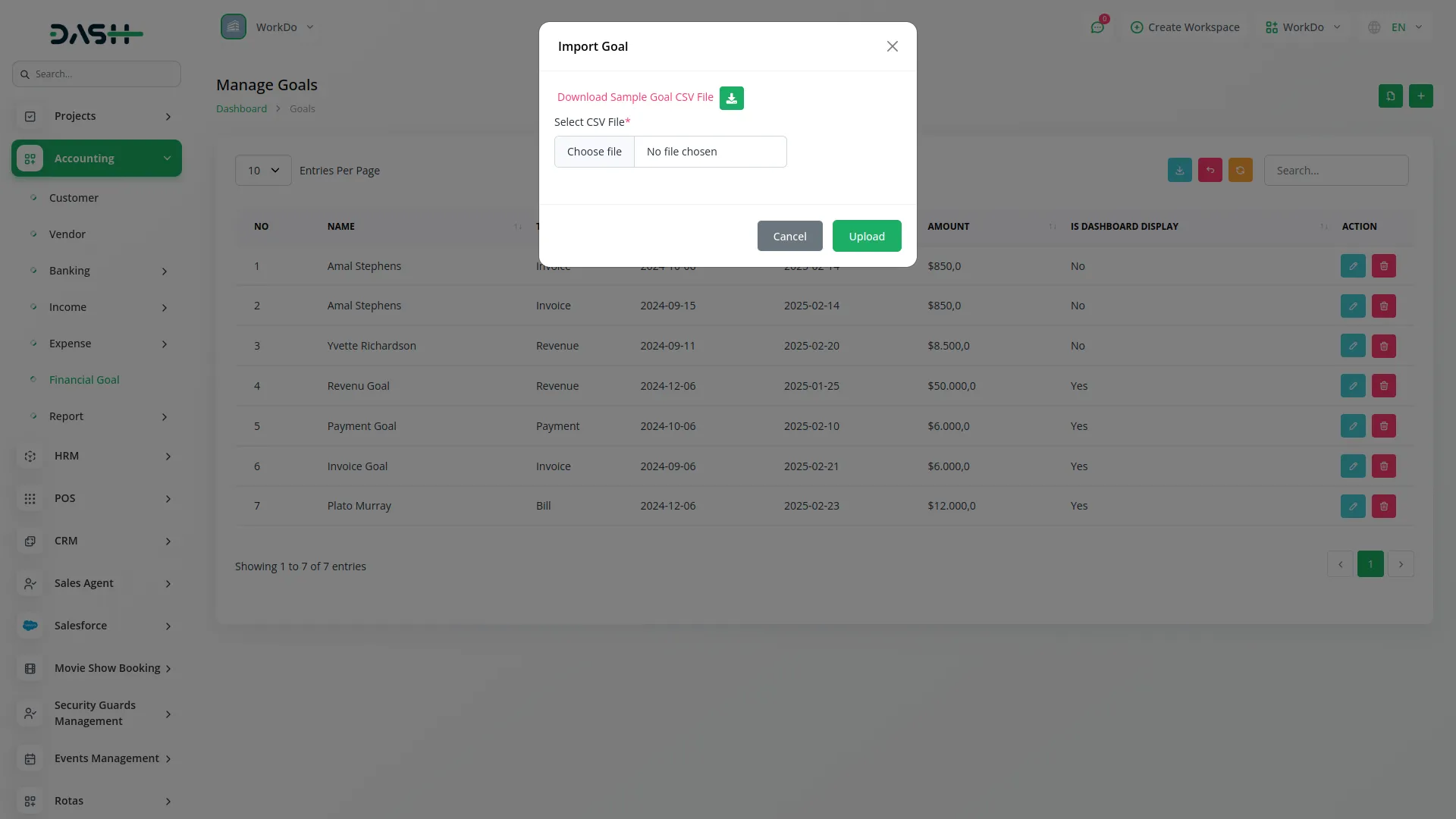Click the globe language icon in the header
1456x819 pixels.
[x=1374, y=27]
